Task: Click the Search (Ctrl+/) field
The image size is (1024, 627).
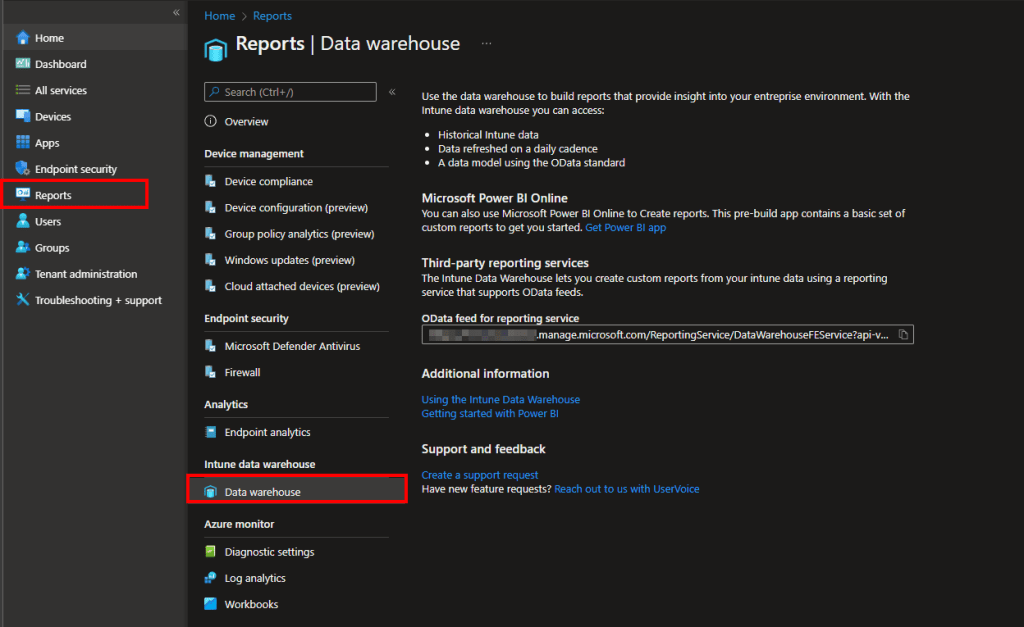Action: [290, 92]
